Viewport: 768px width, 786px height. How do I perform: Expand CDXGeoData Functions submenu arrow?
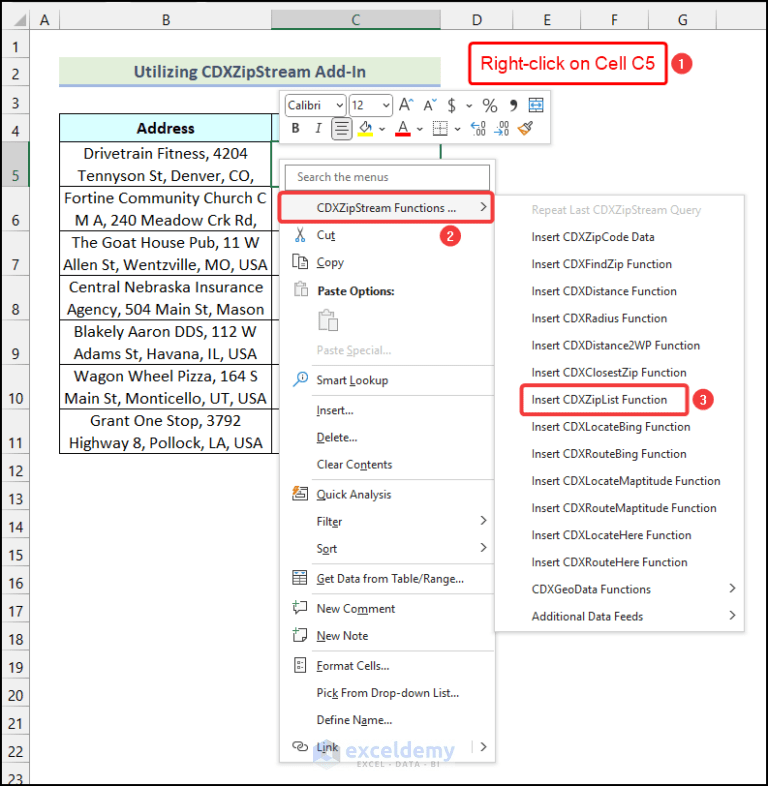point(732,588)
